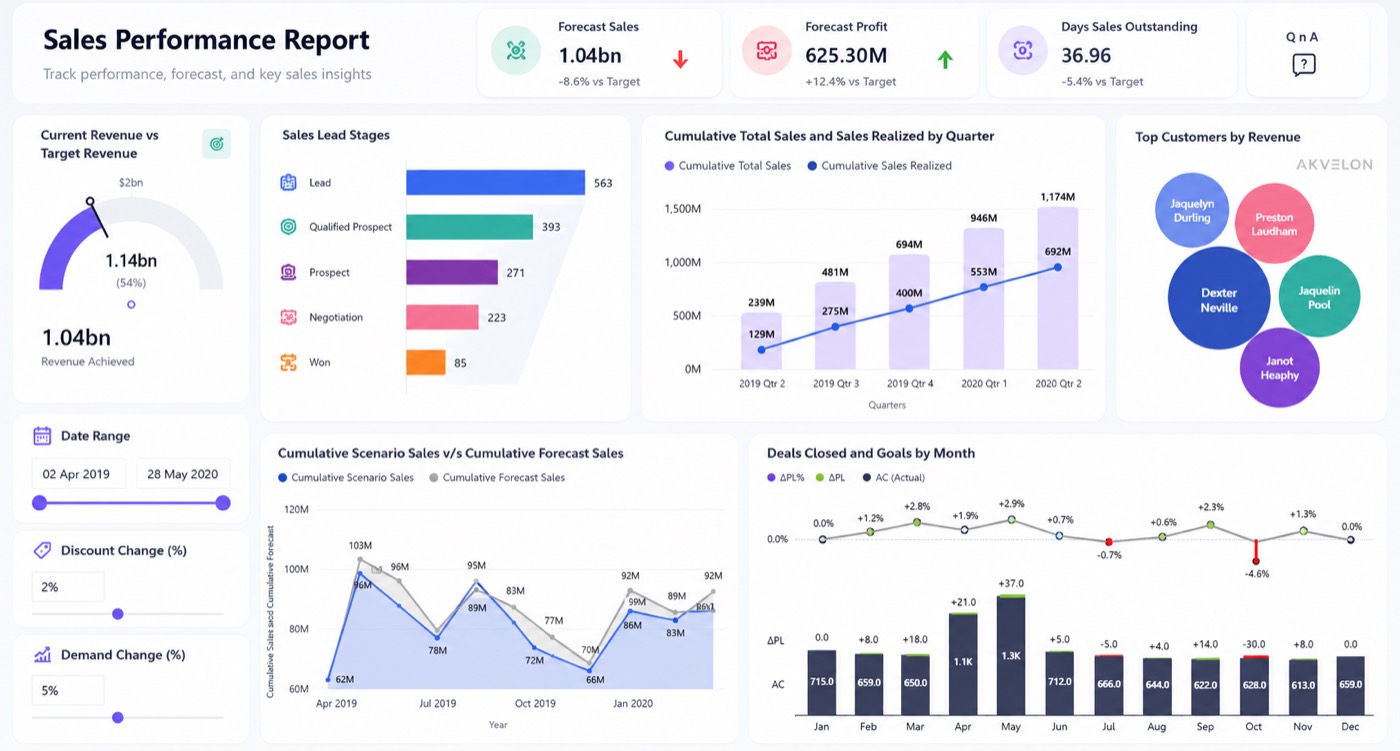Click the 1.14bn gauge value
The image size is (1400, 751).
pyautogui.click(x=131, y=261)
